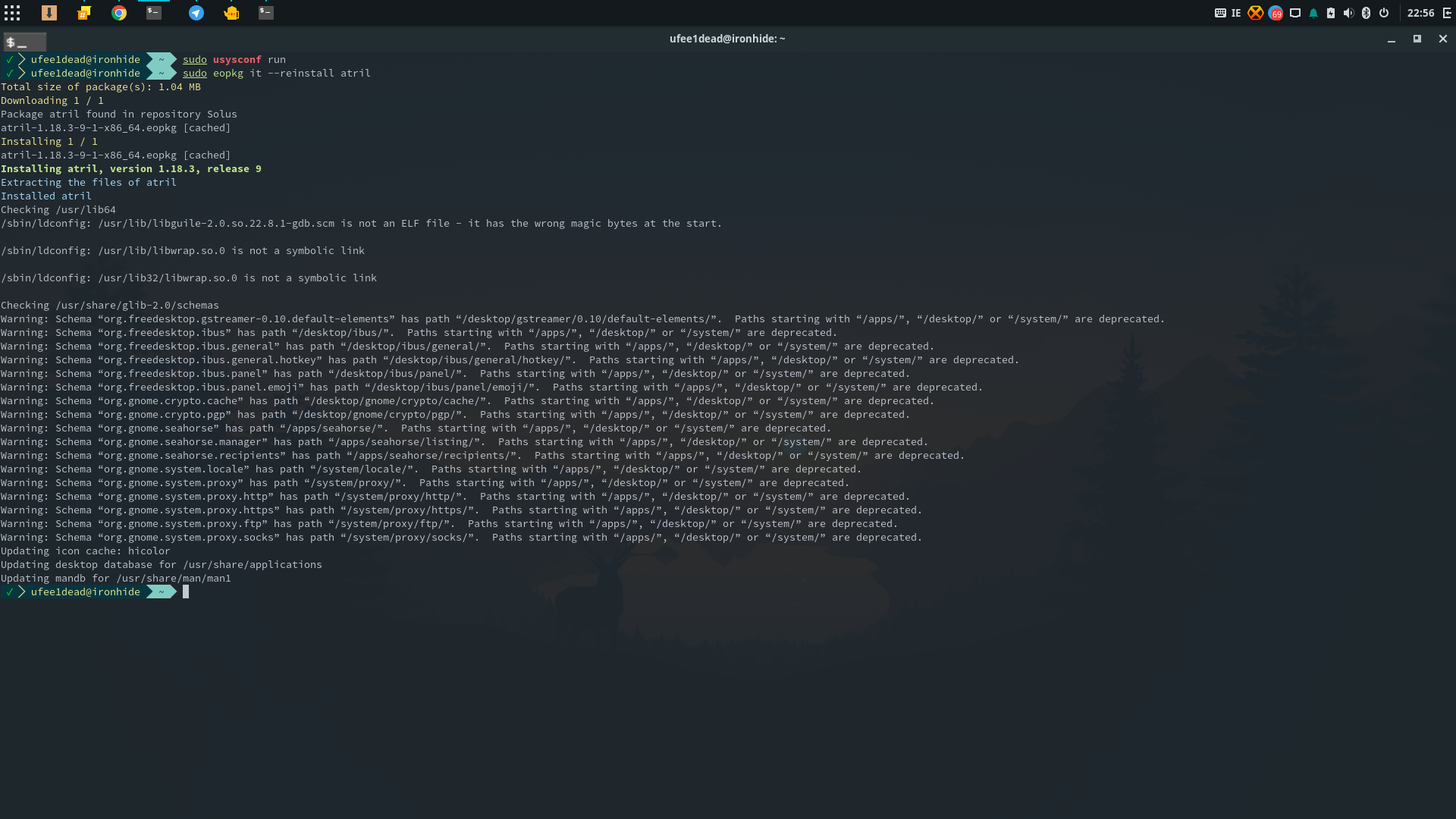Open the volume speaker control

point(1348,13)
